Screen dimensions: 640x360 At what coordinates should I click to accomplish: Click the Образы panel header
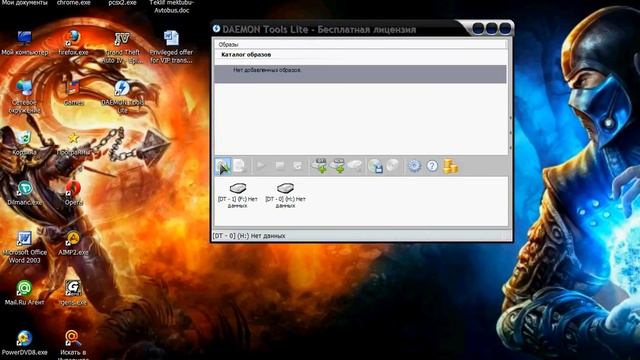click(360, 44)
